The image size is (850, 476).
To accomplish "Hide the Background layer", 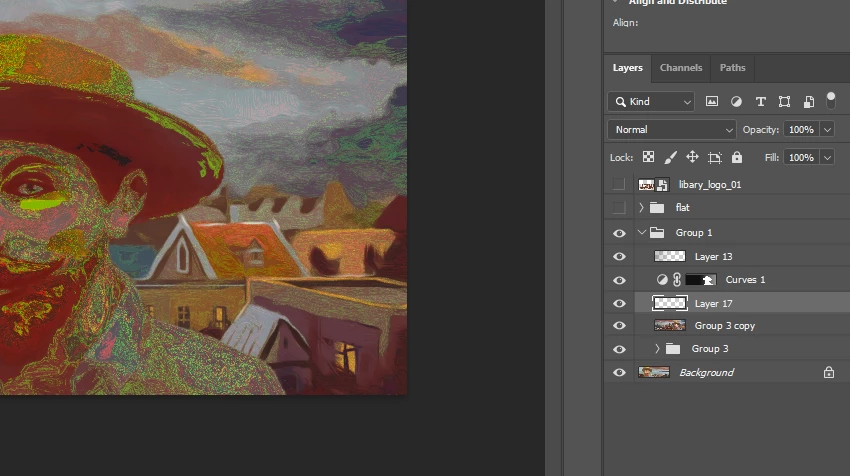I will (619, 372).
